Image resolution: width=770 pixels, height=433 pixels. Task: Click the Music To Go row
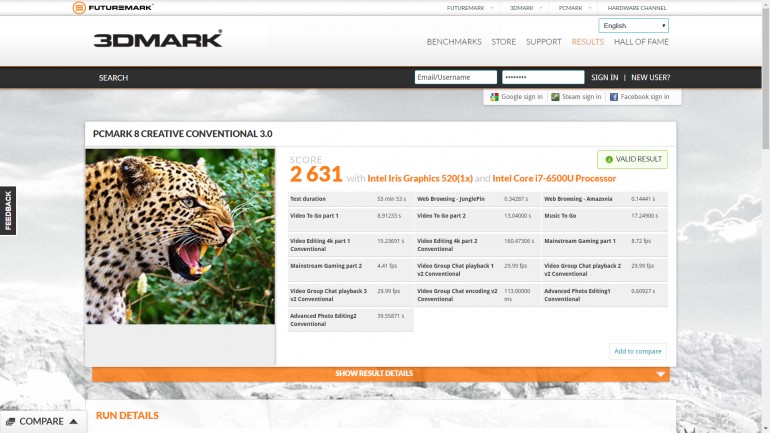(605, 219)
